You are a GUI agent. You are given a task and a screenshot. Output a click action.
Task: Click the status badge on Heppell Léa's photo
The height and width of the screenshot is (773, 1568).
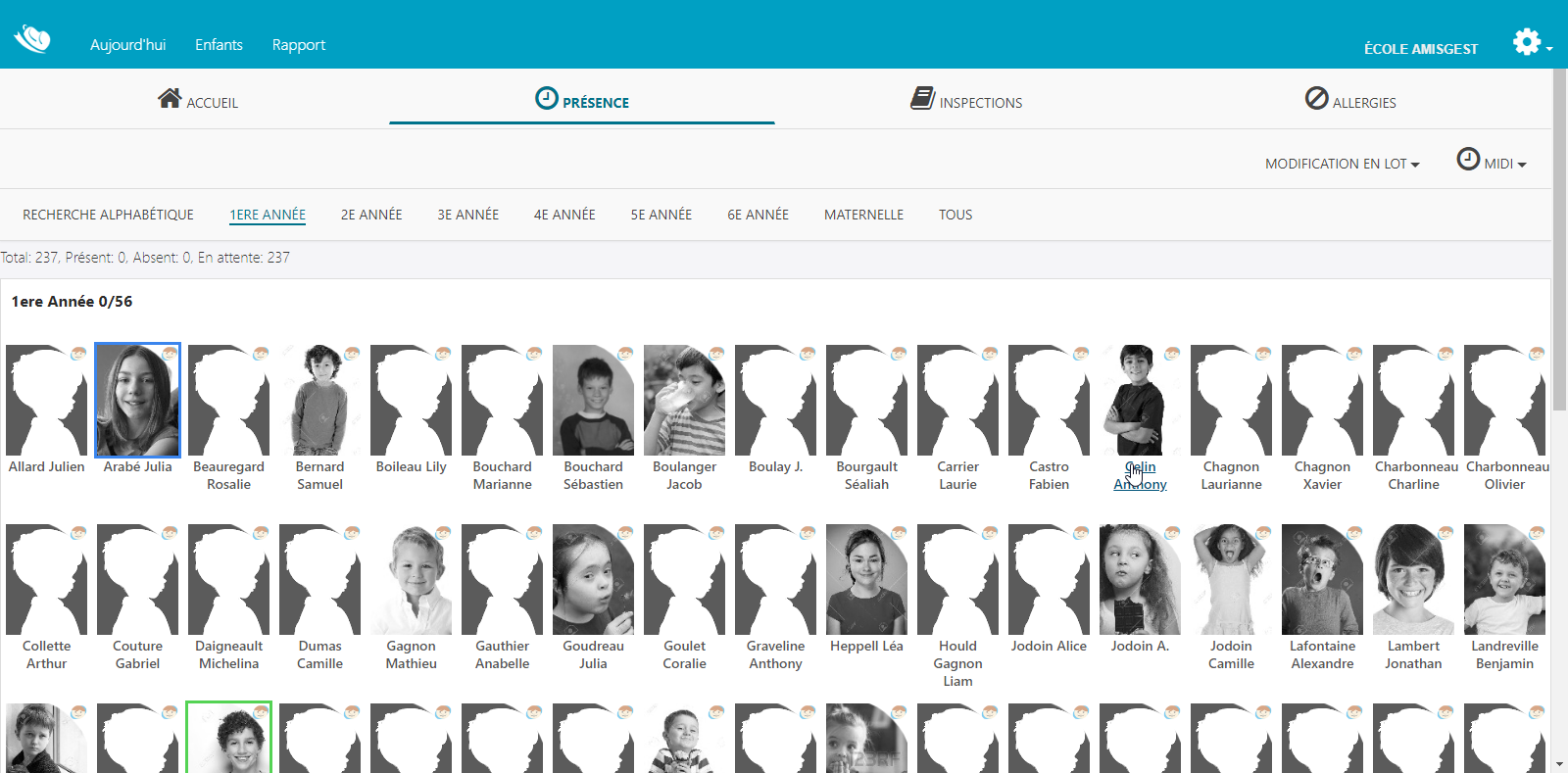[x=899, y=532]
